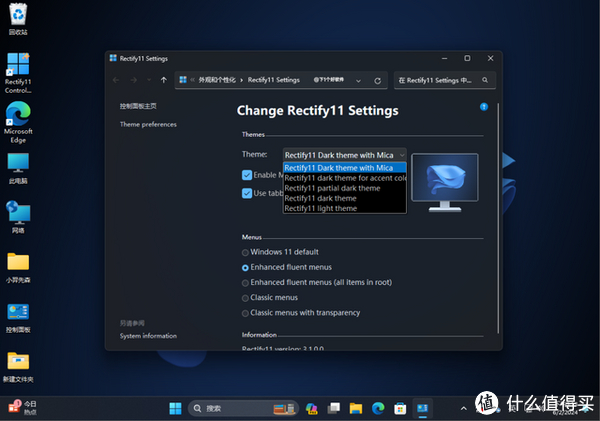Open Rectify11 Control Center desktop shortcut
Image resolution: width=600 pixels, height=421 pixels.
18,73
